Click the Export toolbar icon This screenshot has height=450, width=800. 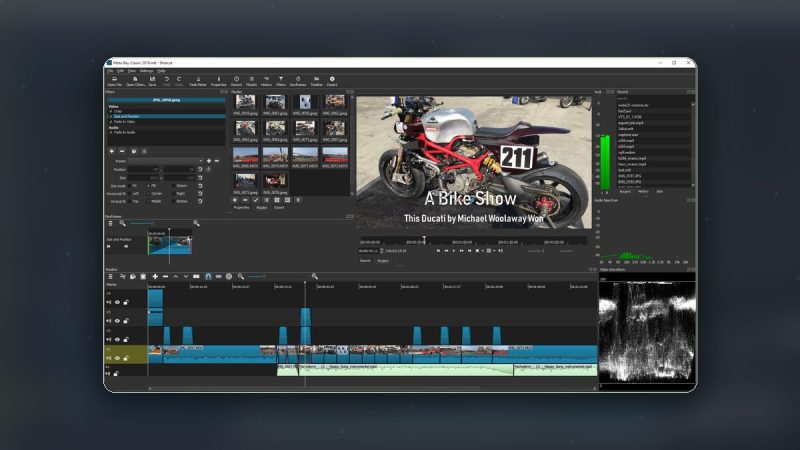coord(332,81)
